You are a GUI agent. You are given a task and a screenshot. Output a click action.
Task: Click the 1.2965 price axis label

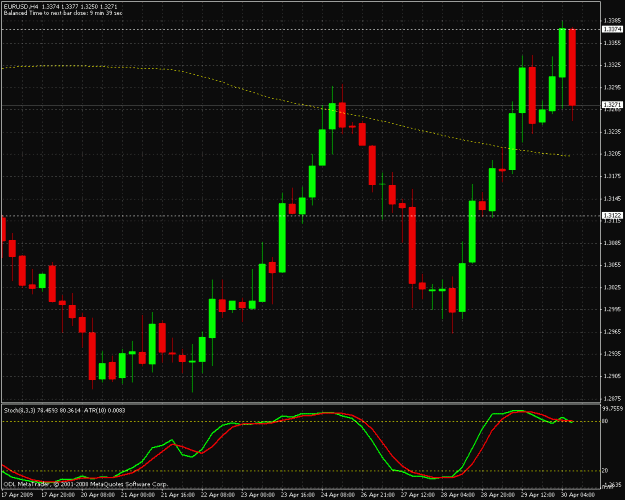(x=612, y=331)
